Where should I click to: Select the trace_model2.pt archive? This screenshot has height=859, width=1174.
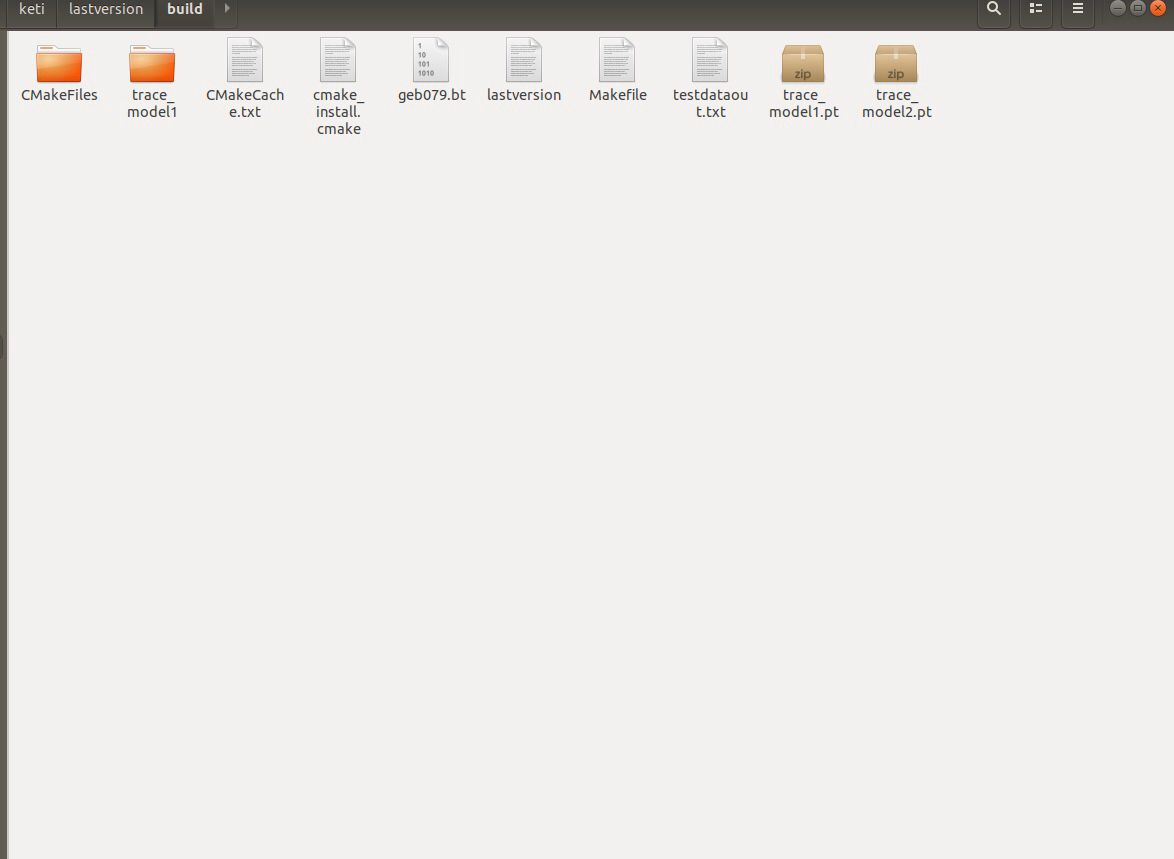896,63
